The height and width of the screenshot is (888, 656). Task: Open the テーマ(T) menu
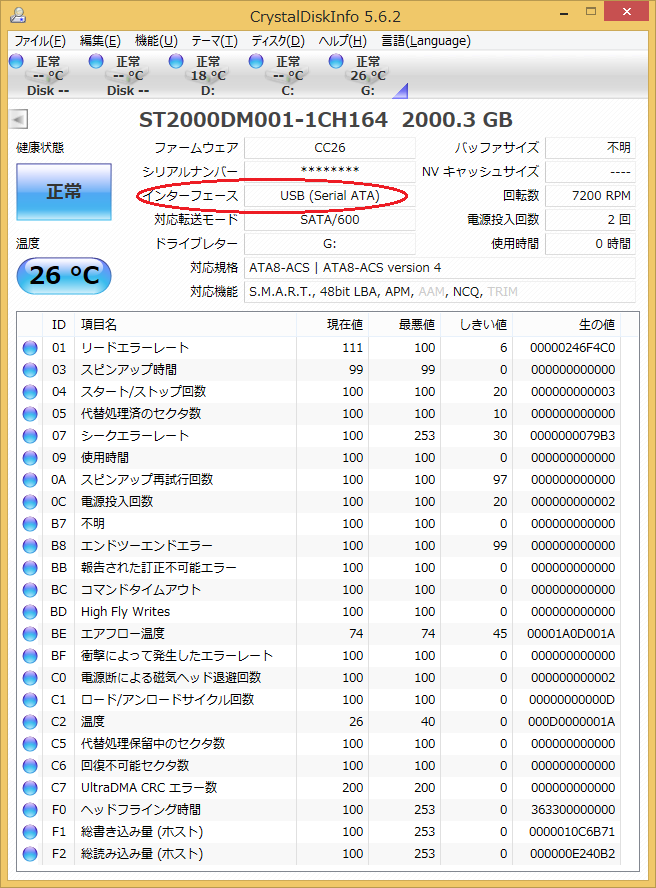(214, 41)
